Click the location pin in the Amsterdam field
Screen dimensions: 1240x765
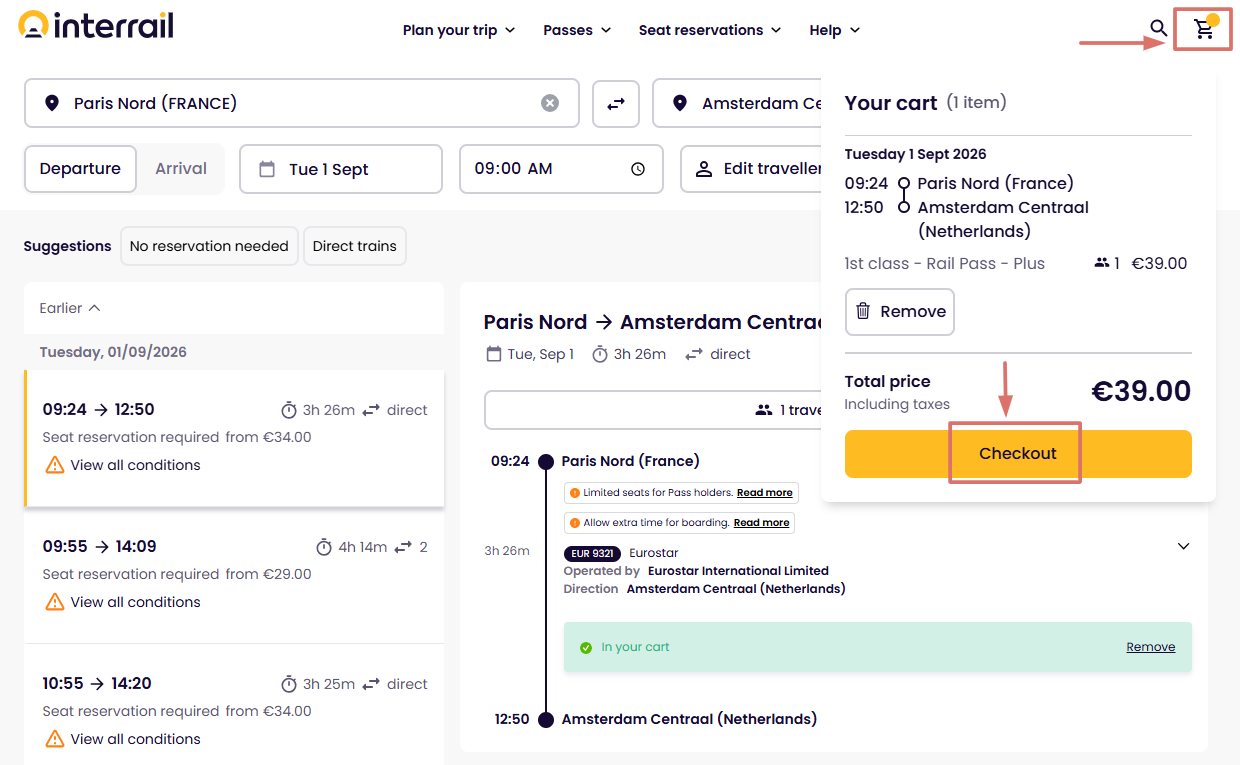[680, 103]
